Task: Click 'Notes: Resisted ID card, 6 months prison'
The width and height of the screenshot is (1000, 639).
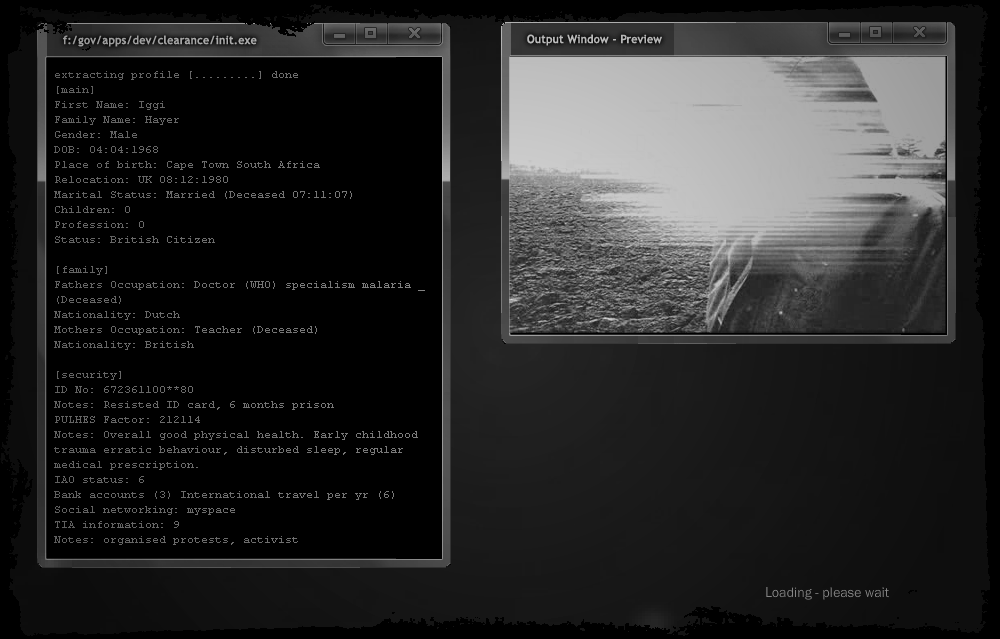Action: click(x=194, y=405)
